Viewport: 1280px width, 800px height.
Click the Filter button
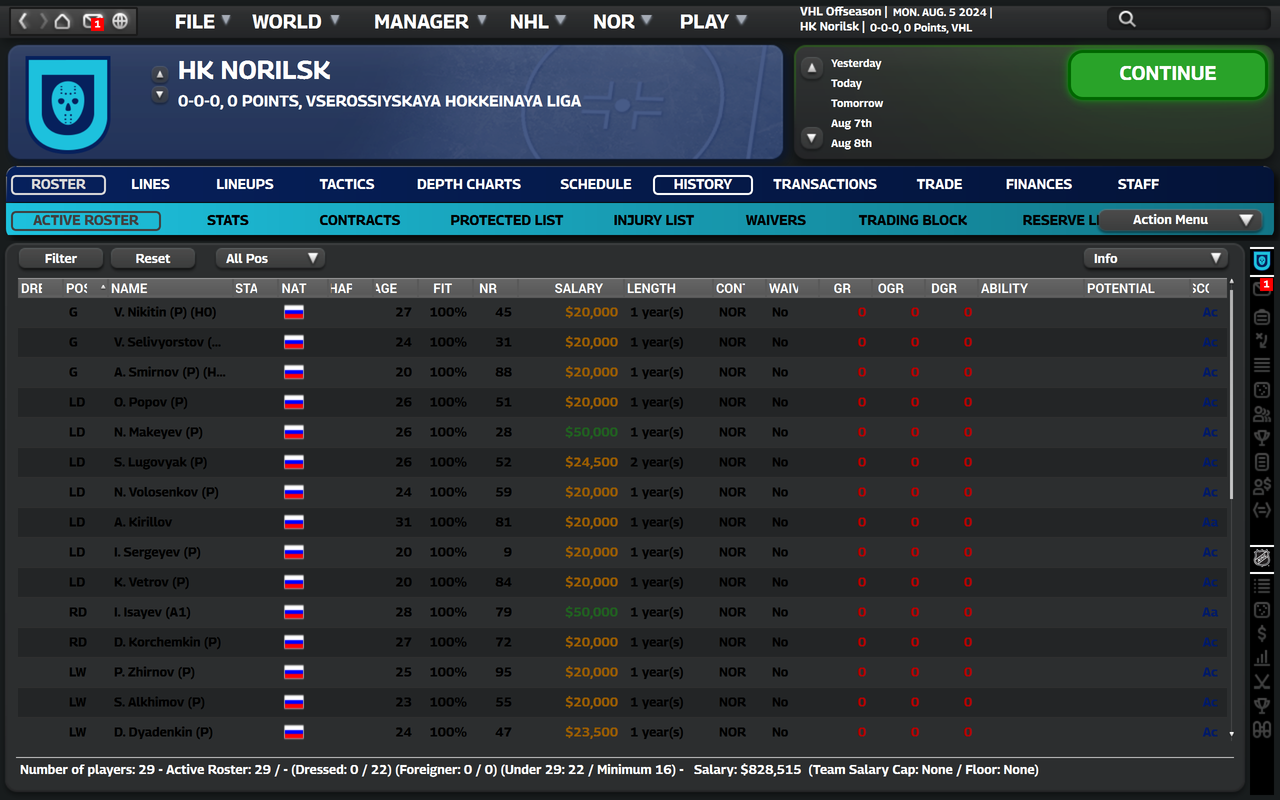click(61, 258)
